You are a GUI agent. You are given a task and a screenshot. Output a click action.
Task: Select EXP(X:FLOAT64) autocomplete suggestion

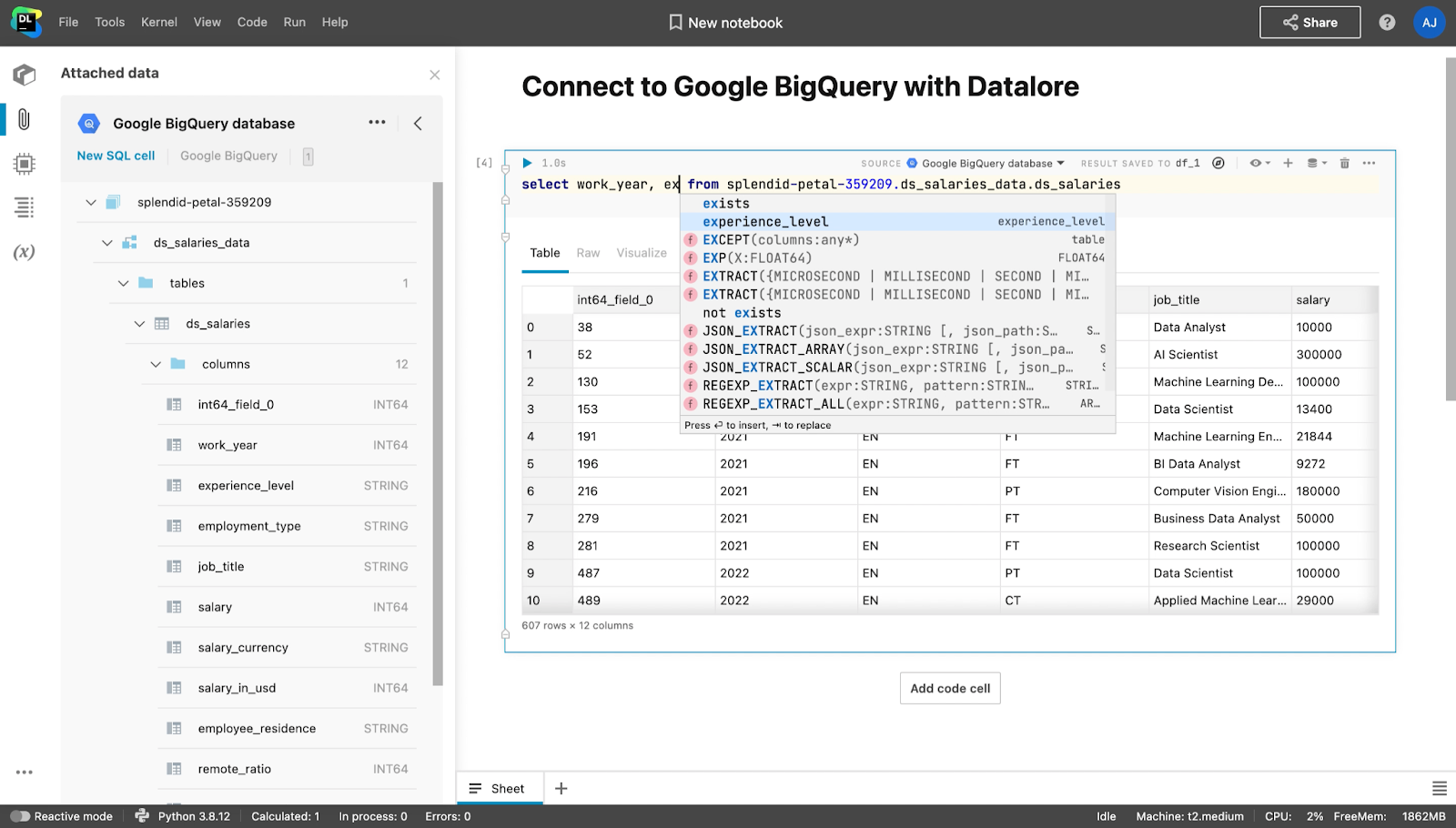coord(897,258)
